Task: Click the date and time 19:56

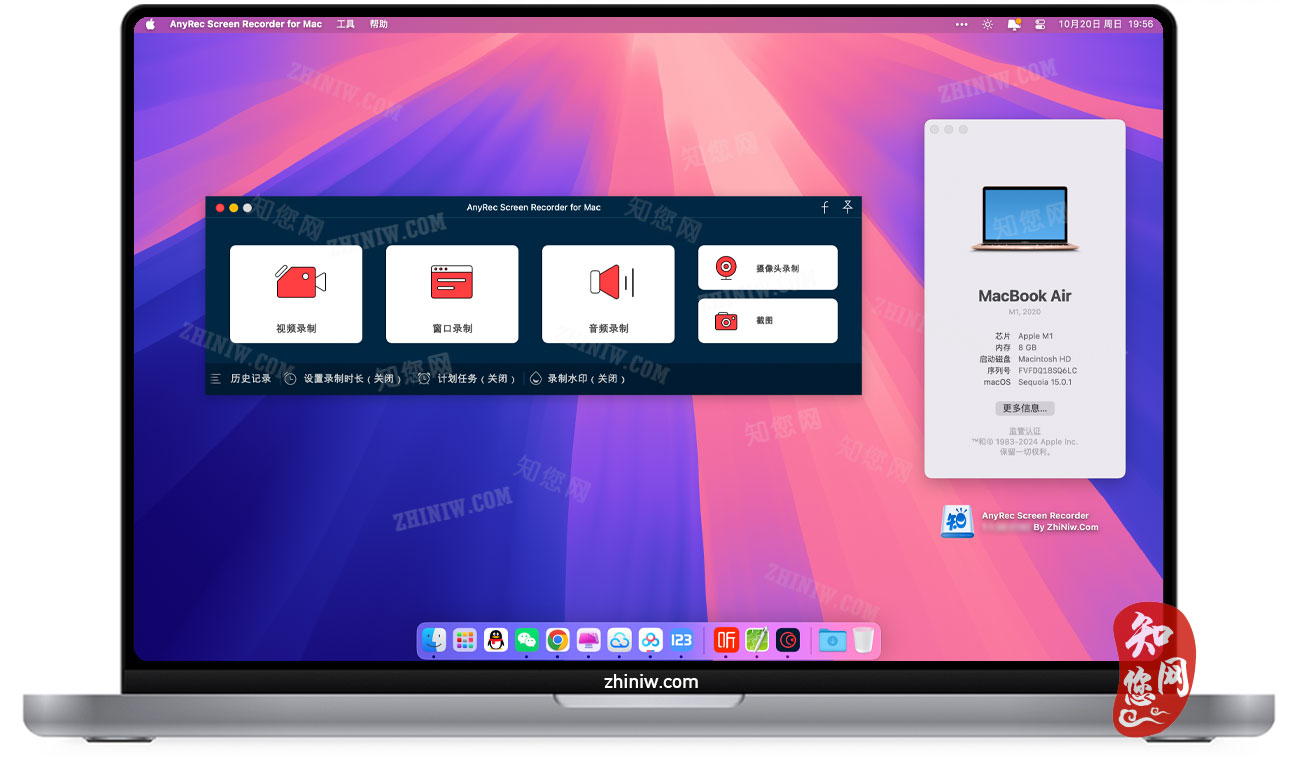Action: [1106, 24]
